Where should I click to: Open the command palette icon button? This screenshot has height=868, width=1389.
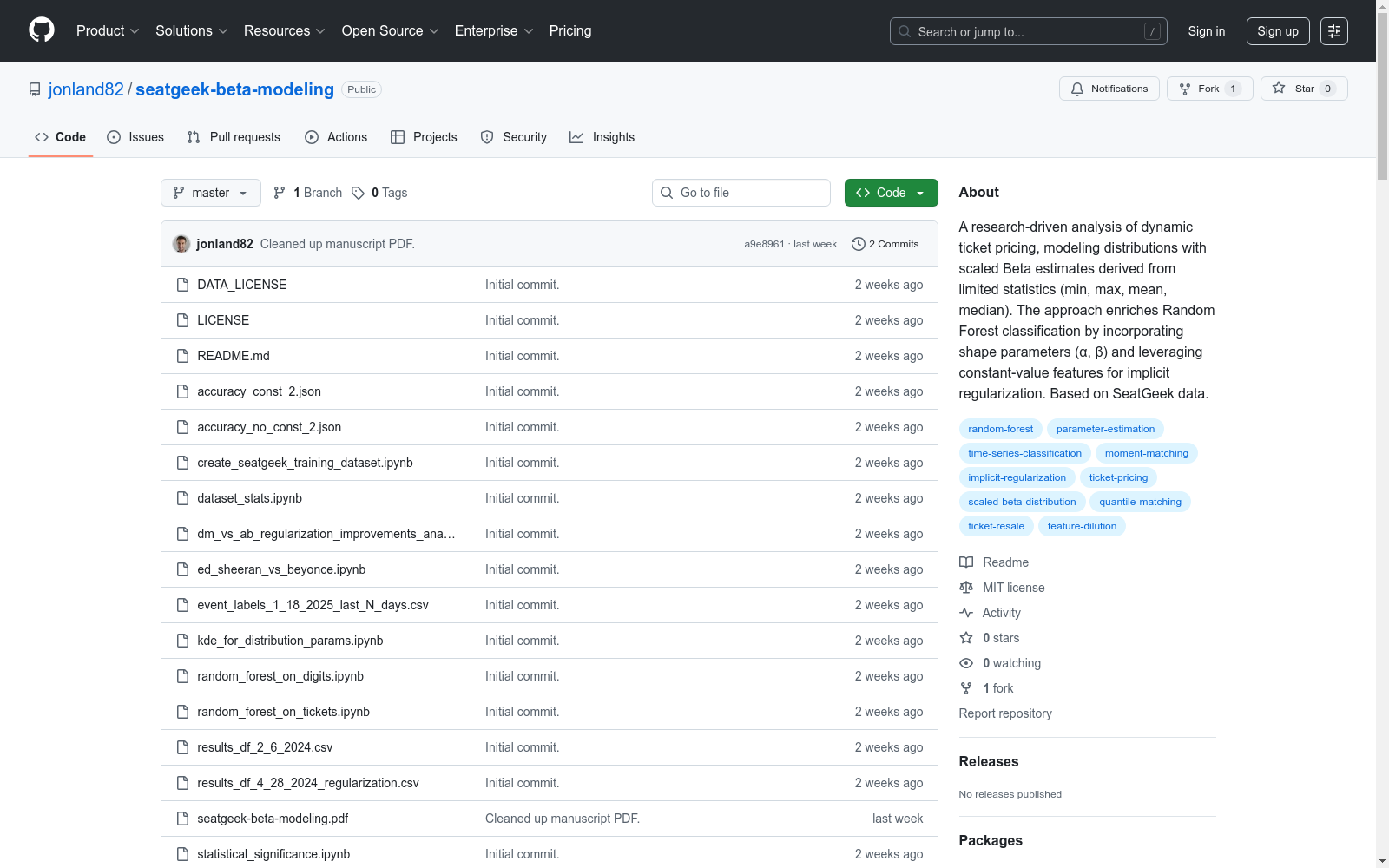(1334, 31)
